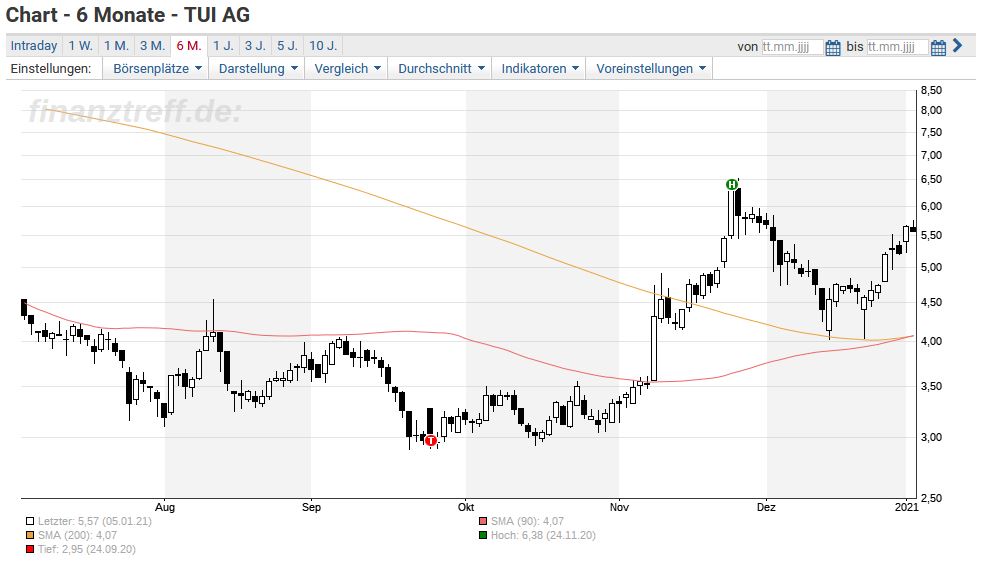
Task: Click 'Hoch: 6,38 (24.11.20)' legend text
Action: pyautogui.click(x=543, y=535)
